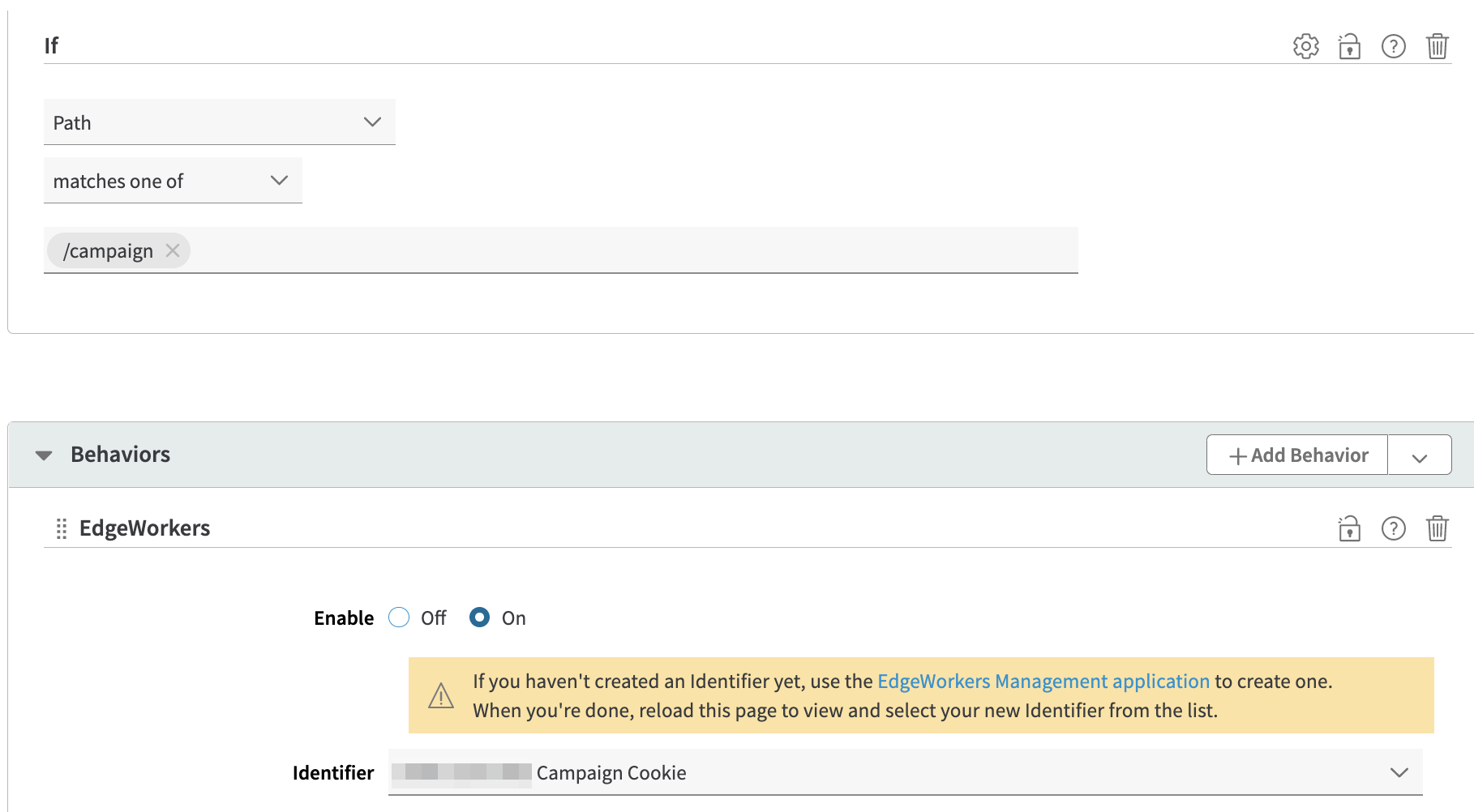The image size is (1474, 812).
Task: Click the warning triangle icon in notice
Action: pos(441,695)
